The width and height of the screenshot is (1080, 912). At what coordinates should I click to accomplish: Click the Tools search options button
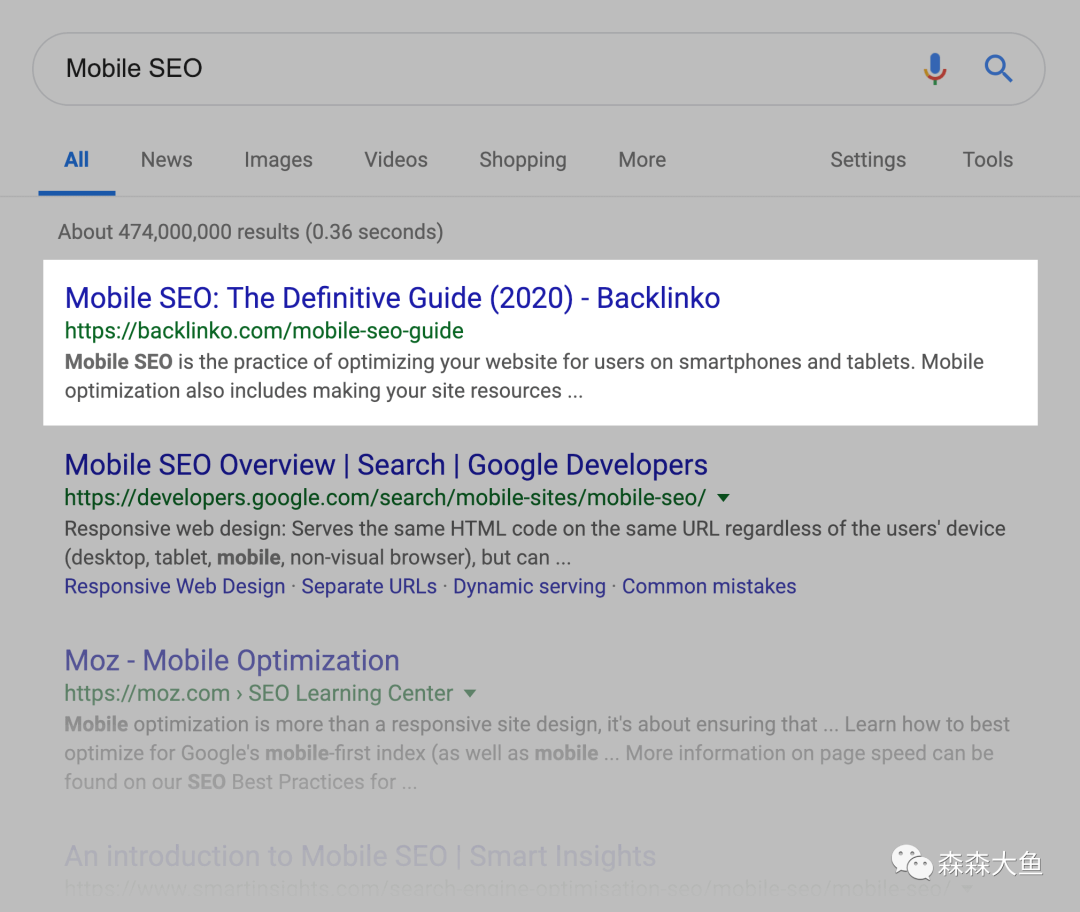tap(987, 160)
